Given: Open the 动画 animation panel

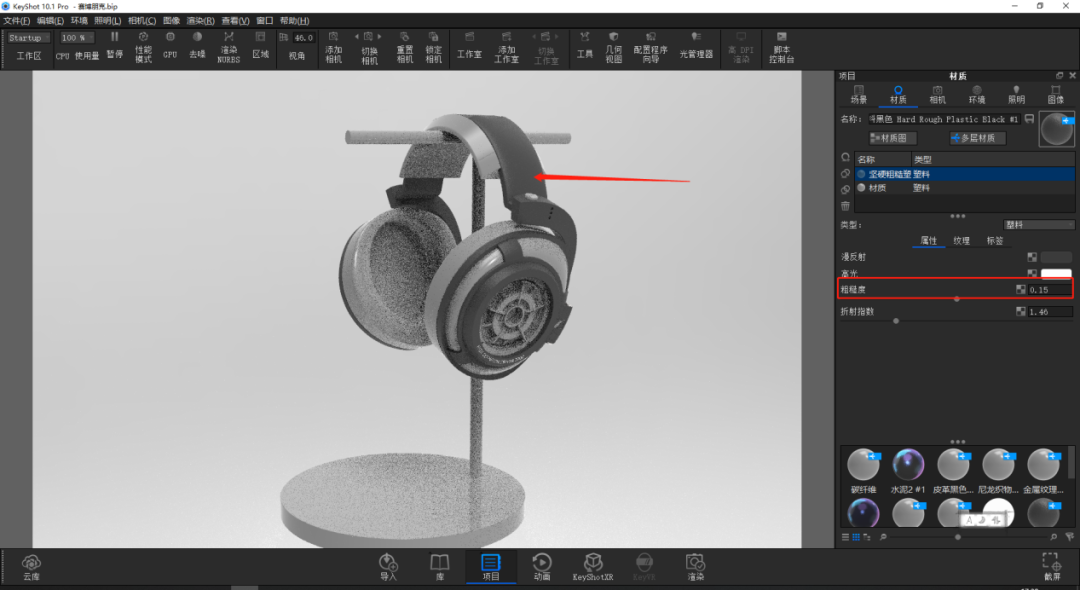Looking at the screenshot, I should [x=542, y=567].
